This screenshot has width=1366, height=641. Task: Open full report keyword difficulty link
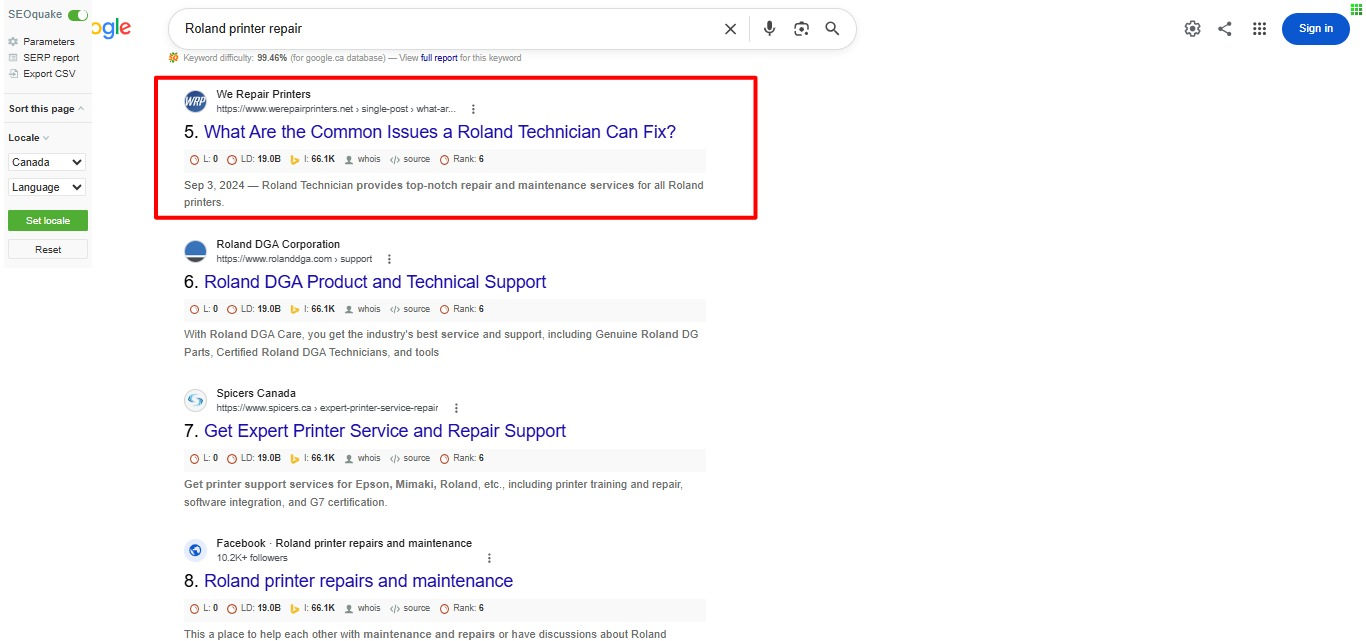tap(439, 58)
